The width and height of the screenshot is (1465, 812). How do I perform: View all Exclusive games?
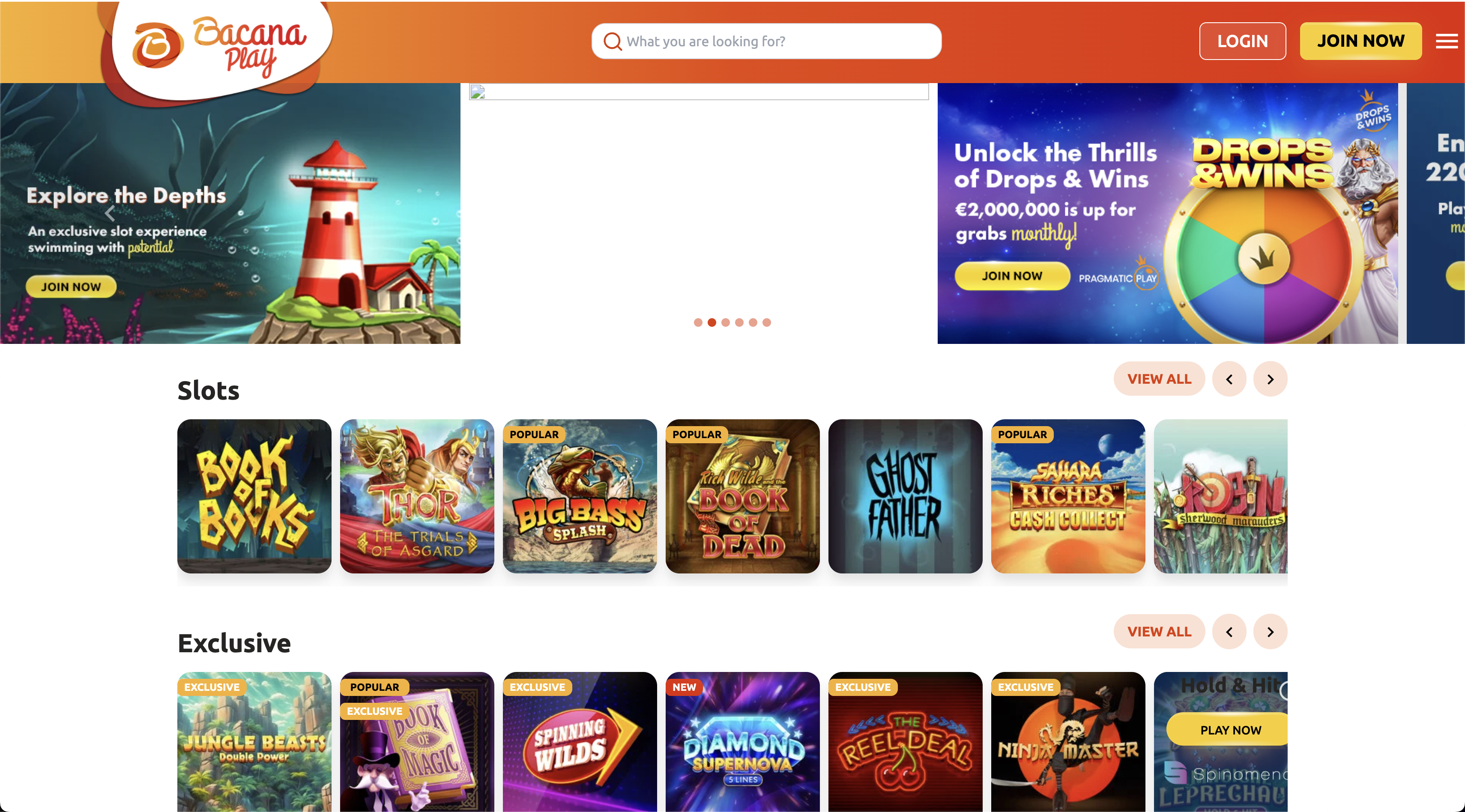coord(1159,632)
